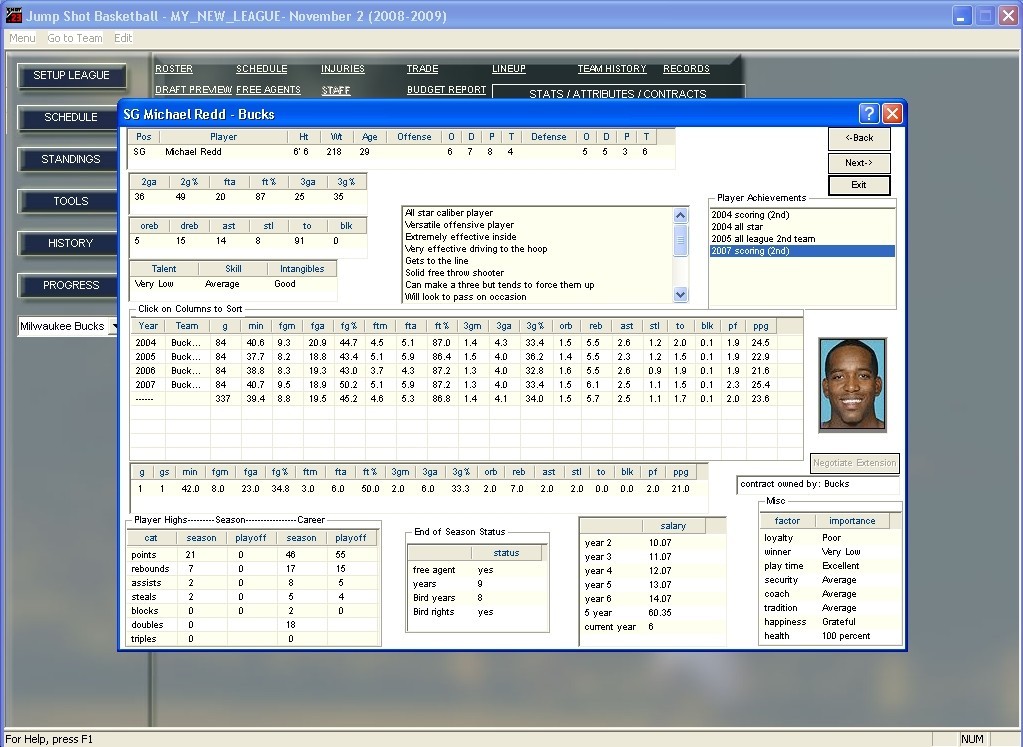Click Michael Redd's player photo
Viewport: 1023px width, 747px height.
[852, 384]
